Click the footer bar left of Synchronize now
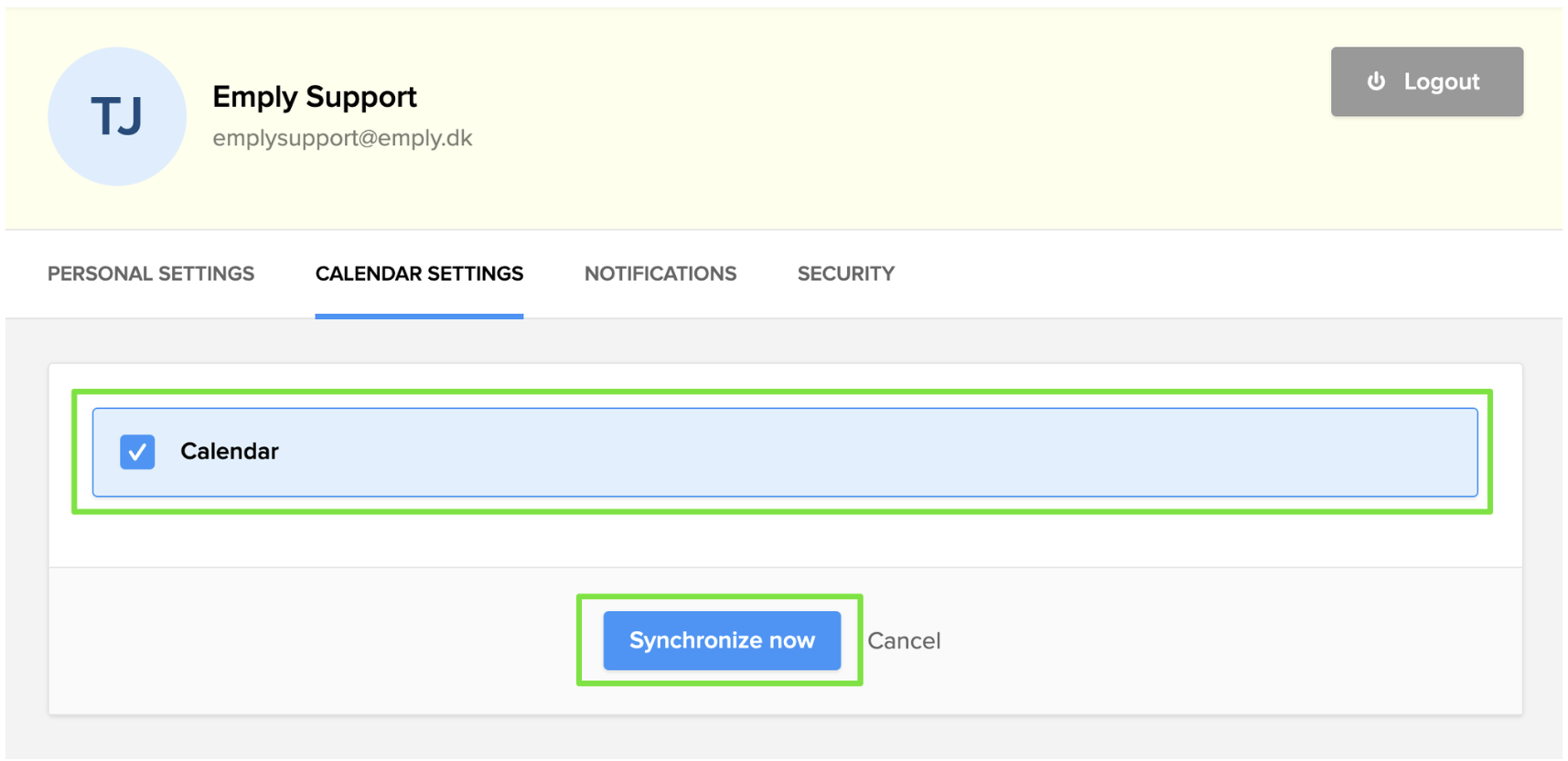The image size is (1568, 761). [x=311, y=640]
